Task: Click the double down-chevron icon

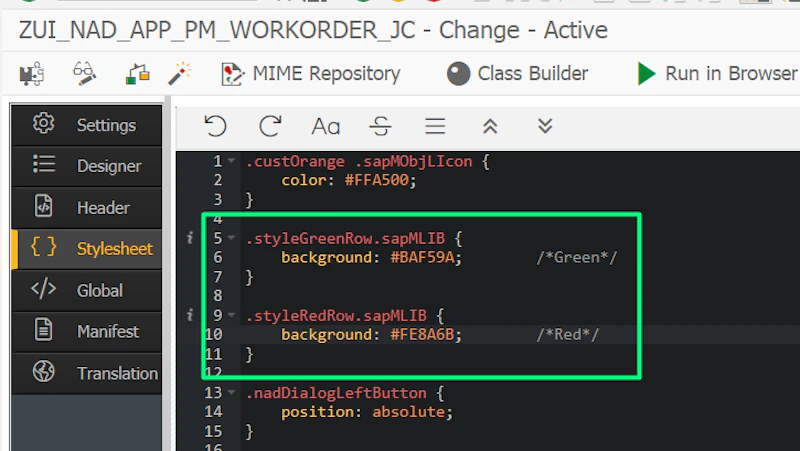Action: [545, 126]
